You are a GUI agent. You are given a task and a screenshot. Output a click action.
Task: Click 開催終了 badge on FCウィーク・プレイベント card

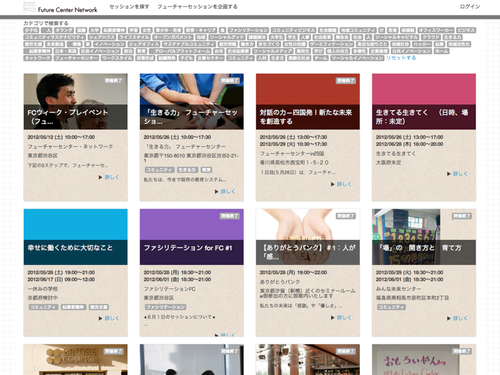(x=114, y=81)
